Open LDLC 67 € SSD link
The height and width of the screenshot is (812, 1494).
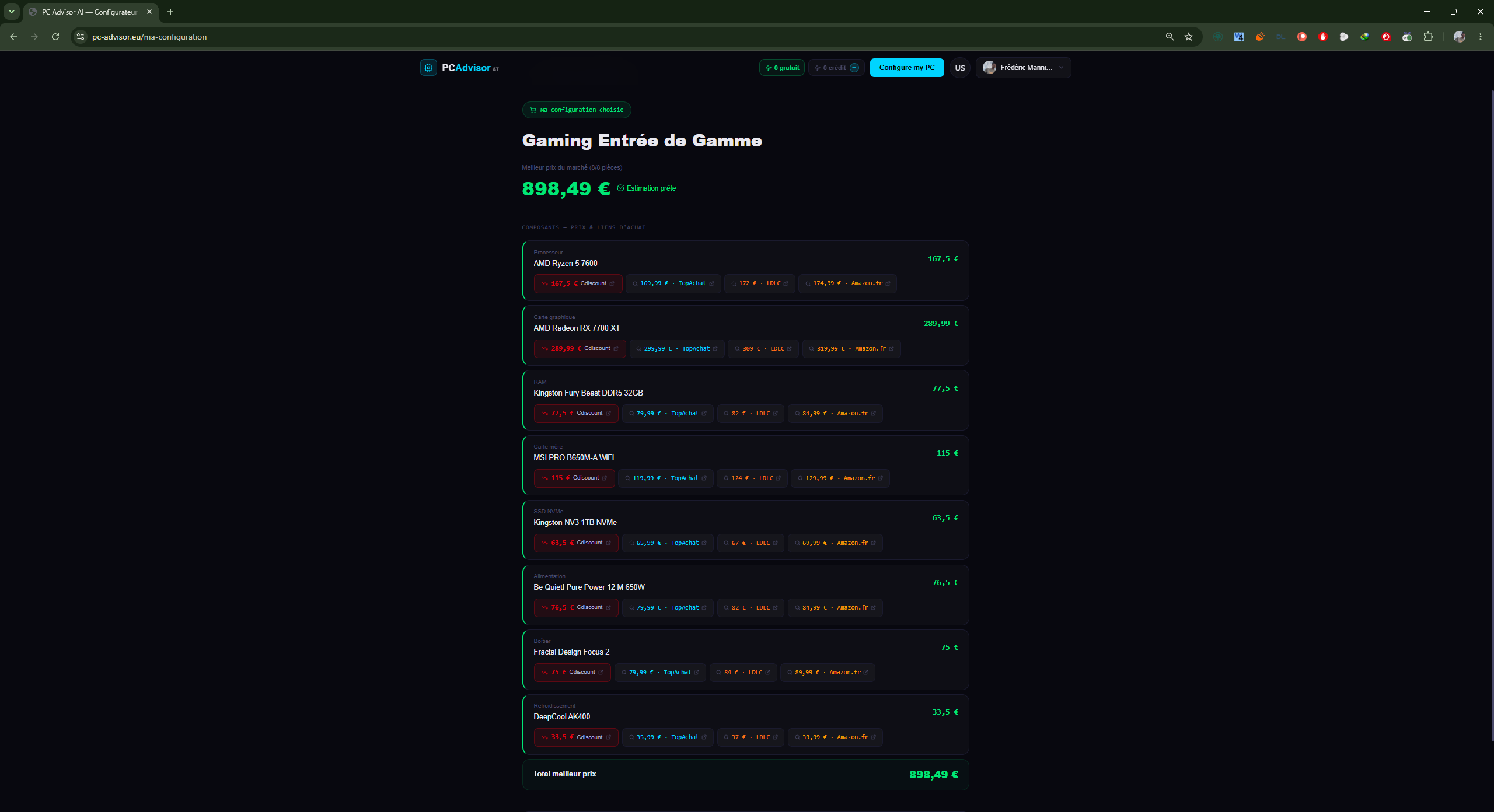[751, 543]
